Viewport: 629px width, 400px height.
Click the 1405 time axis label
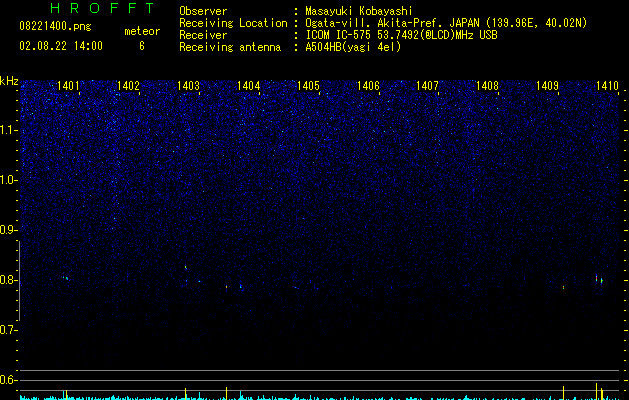click(x=308, y=85)
